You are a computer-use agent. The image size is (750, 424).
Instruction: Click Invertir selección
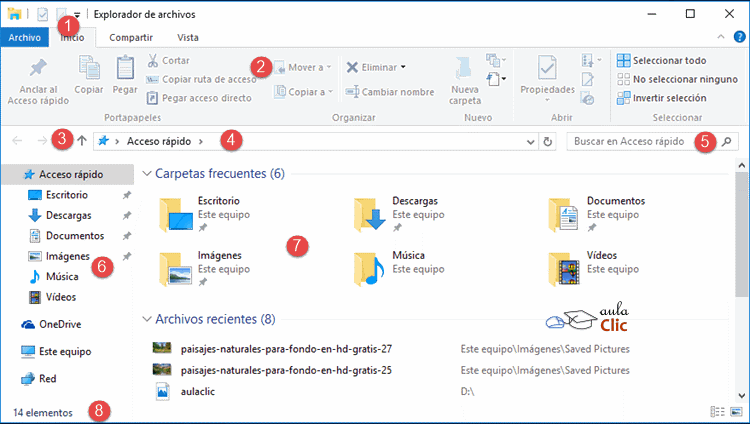[662, 98]
